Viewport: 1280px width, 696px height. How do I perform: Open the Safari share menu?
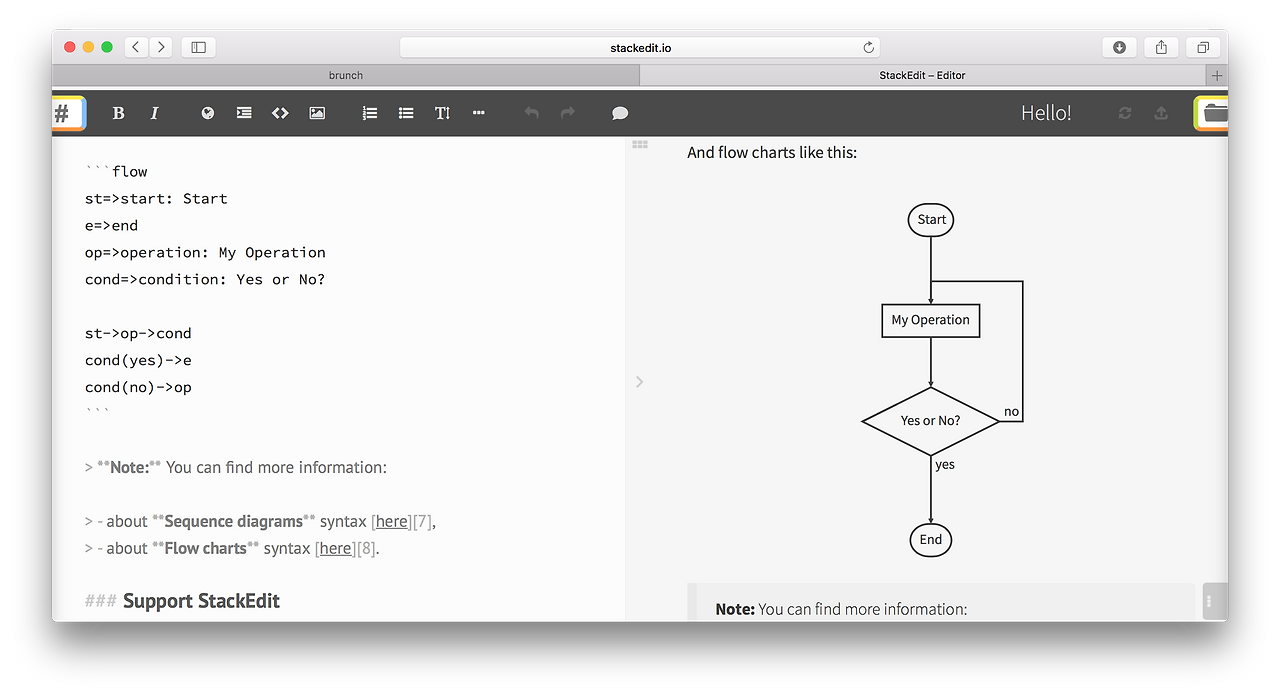tap(1161, 47)
